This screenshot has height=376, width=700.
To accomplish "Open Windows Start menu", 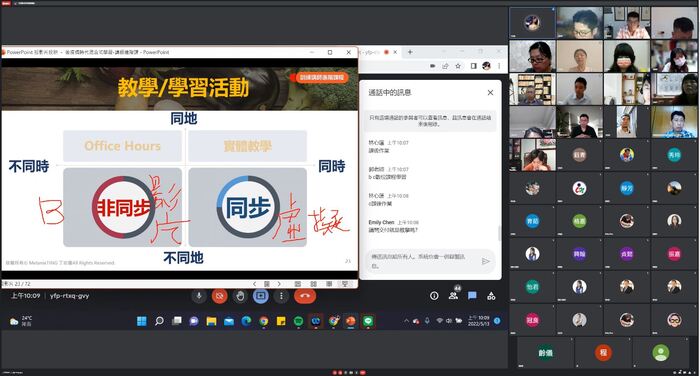I will [142, 321].
